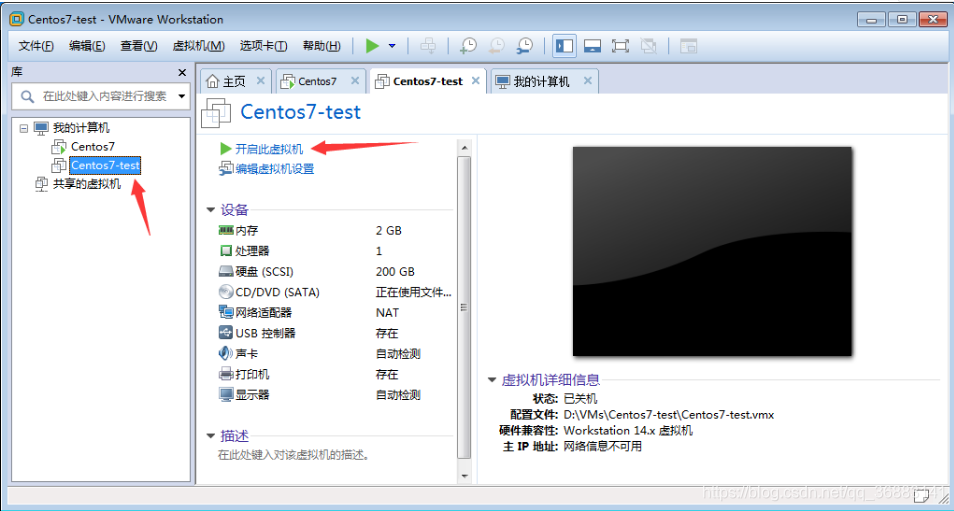Open the library search dropdown arrow

pos(181,96)
